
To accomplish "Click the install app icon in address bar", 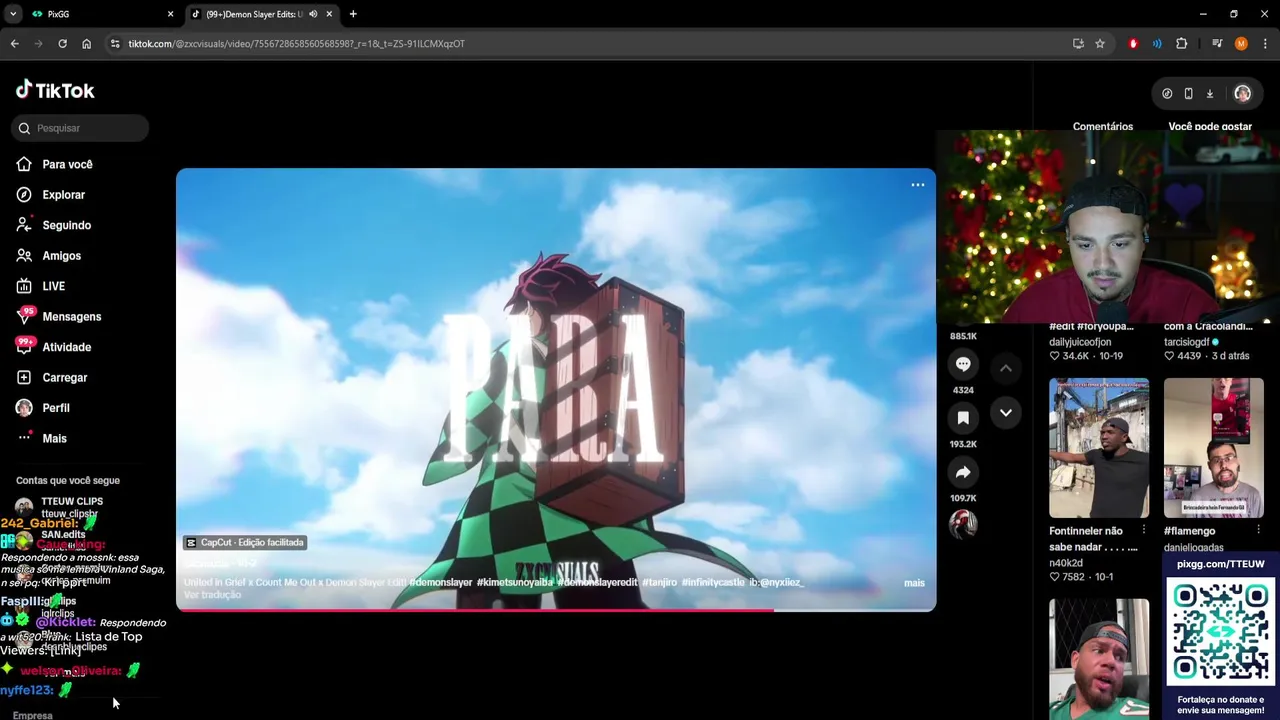I will tap(1078, 44).
